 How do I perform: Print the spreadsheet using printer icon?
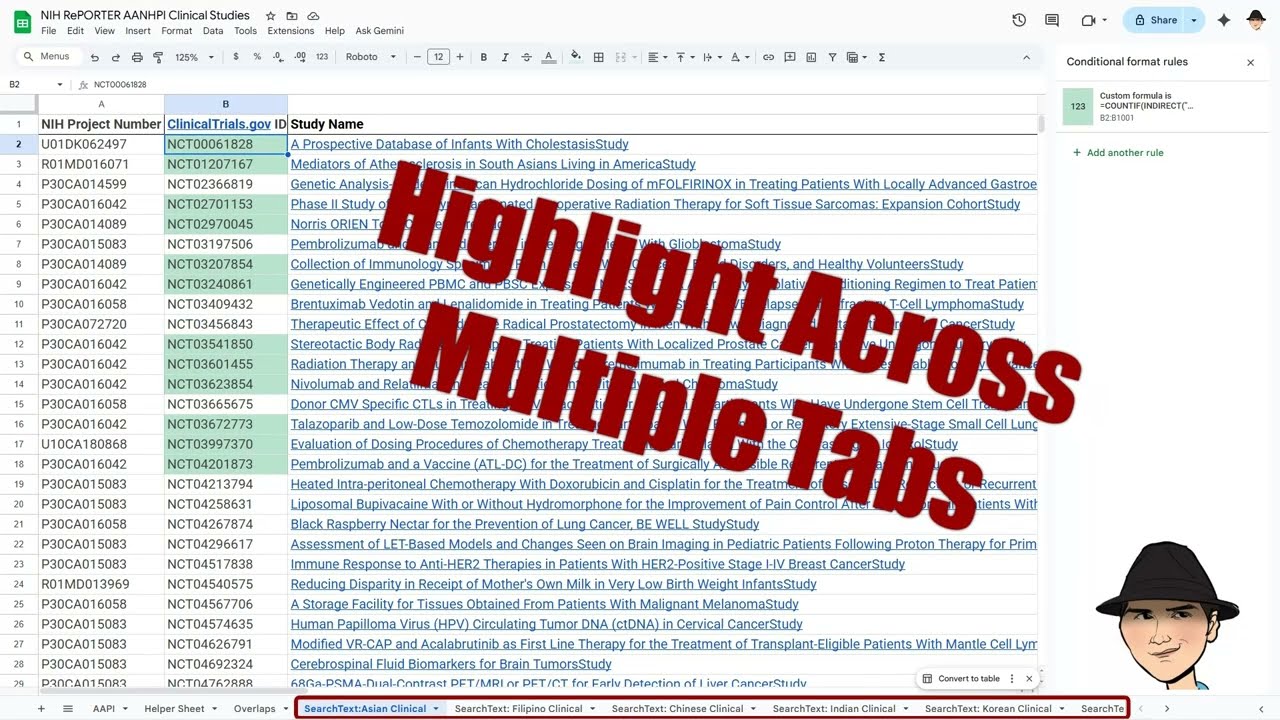click(x=137, y=57)
